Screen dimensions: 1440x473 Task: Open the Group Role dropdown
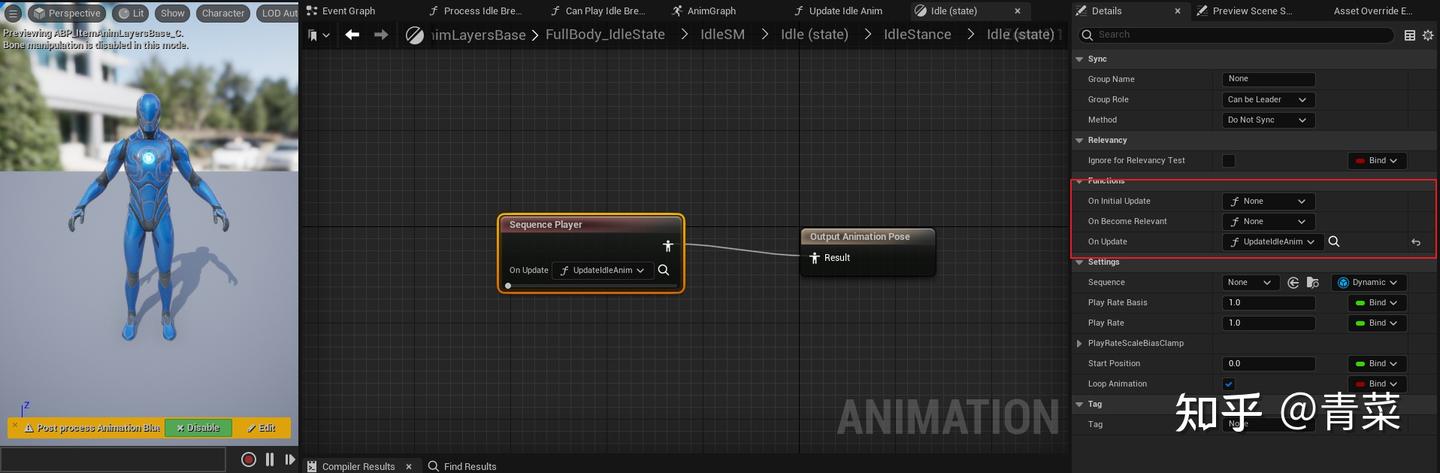click(1269, 99)
